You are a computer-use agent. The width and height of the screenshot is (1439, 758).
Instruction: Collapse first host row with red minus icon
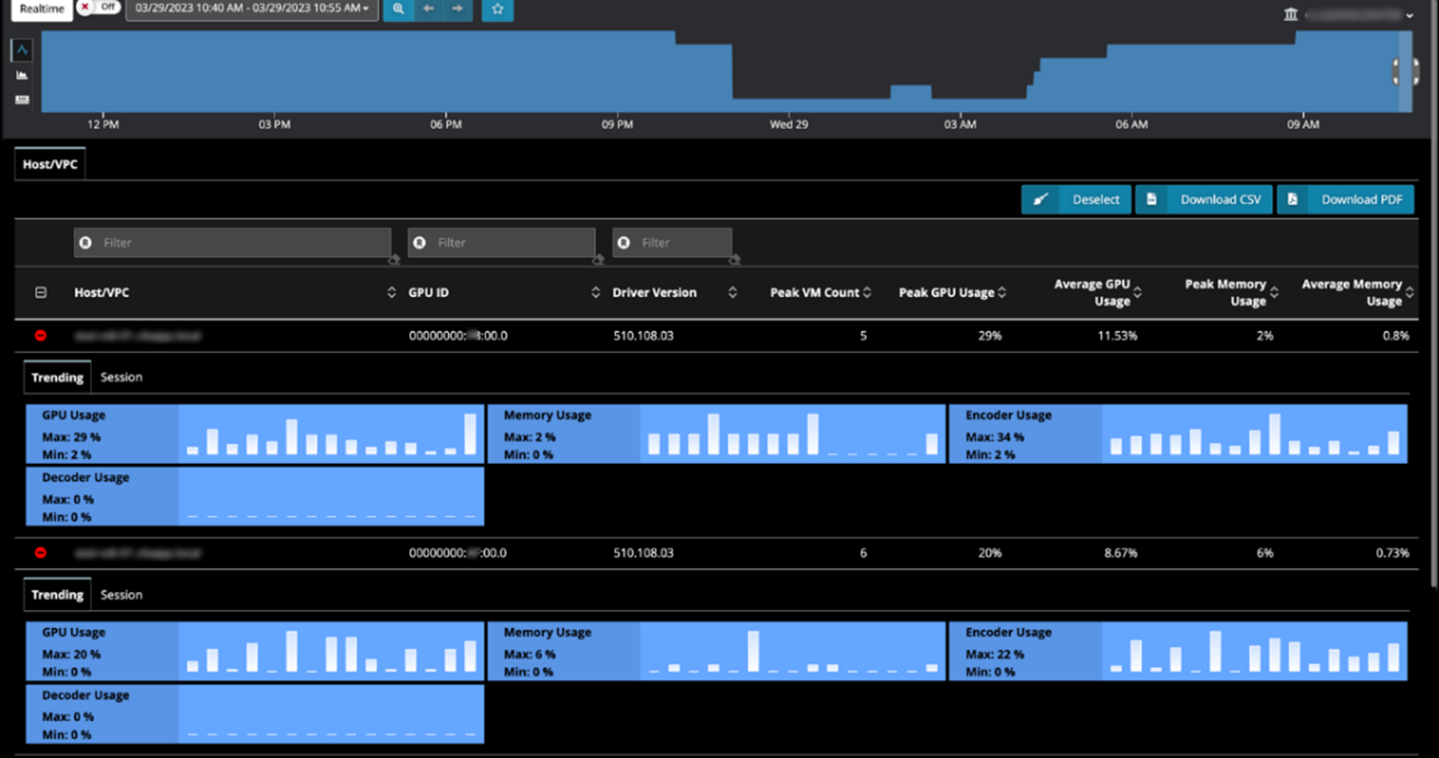41,336
